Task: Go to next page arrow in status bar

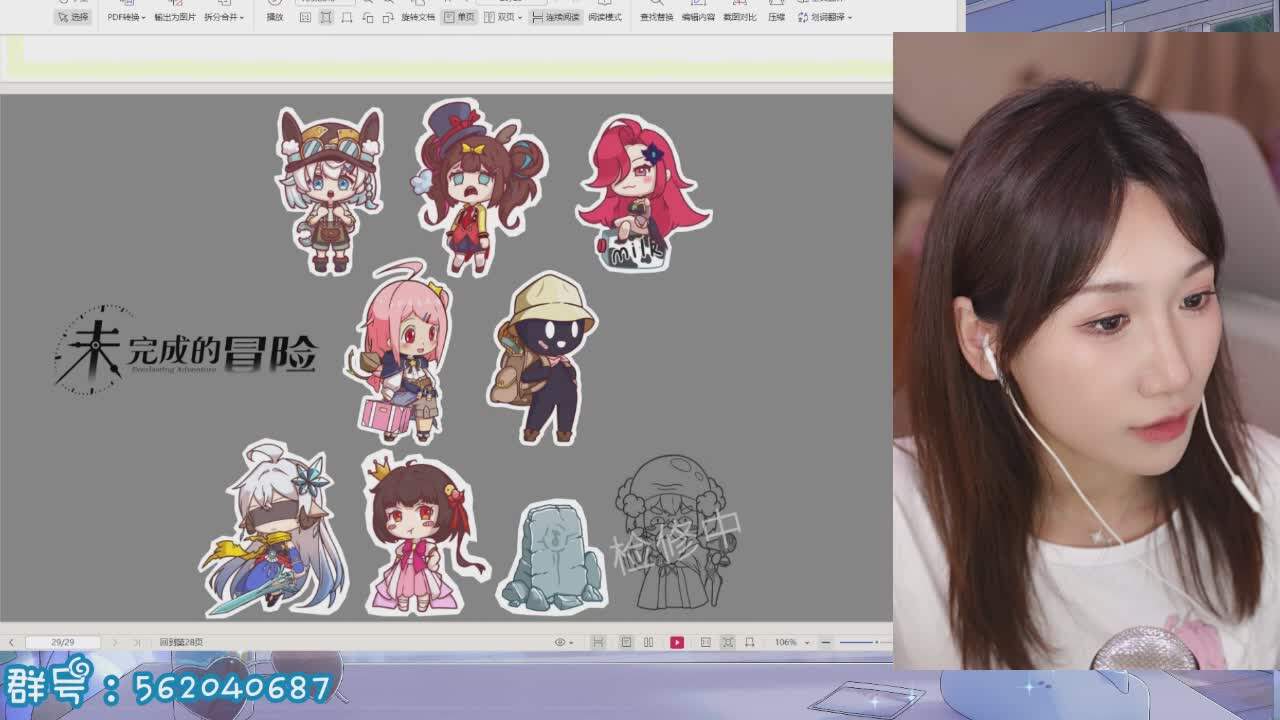Action: pyautogui.click(x=115, y=642)
